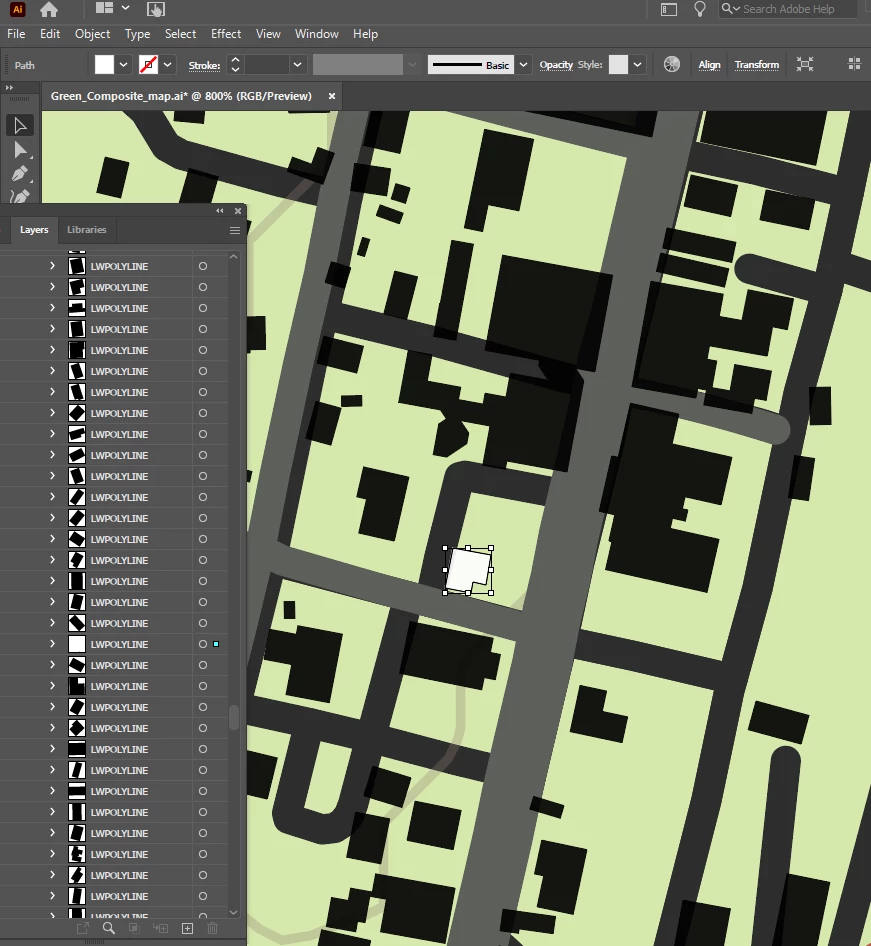This screenshot has height=946, width=871.
Task: Switch to the Libraries tab
Action: coord(86,230)
